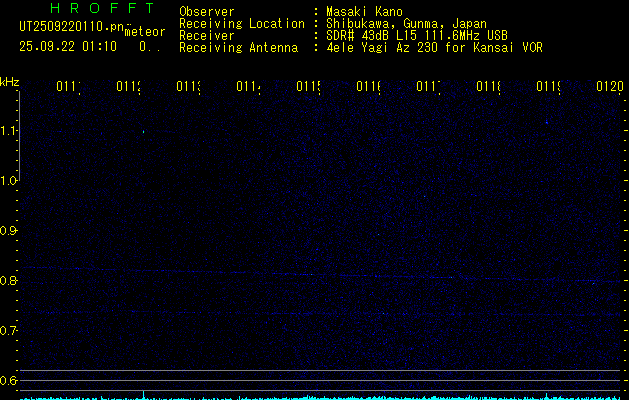The image size is (629, 400).
Task: Click the 0111 time marker
Action: 67,87
